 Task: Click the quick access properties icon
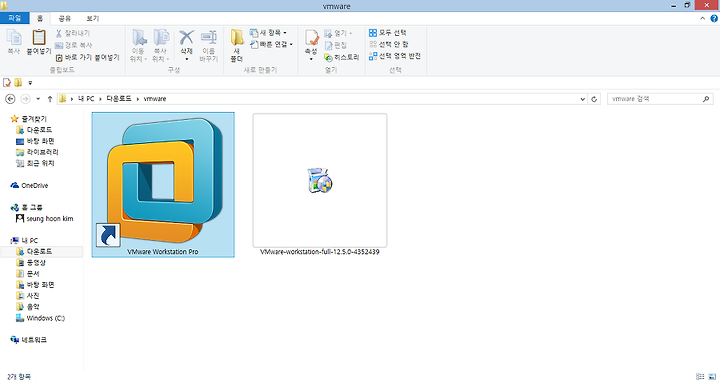coord(7,83)
